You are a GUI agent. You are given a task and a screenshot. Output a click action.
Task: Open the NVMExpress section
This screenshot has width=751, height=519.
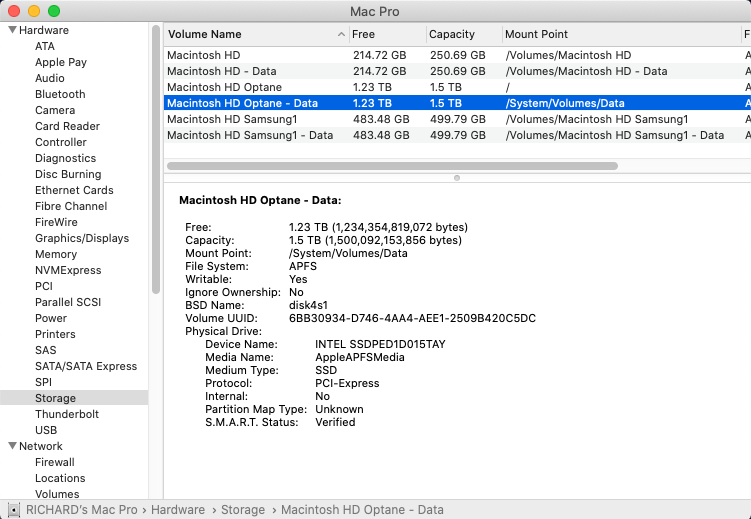pyautogui.click(x=68, y=270)
